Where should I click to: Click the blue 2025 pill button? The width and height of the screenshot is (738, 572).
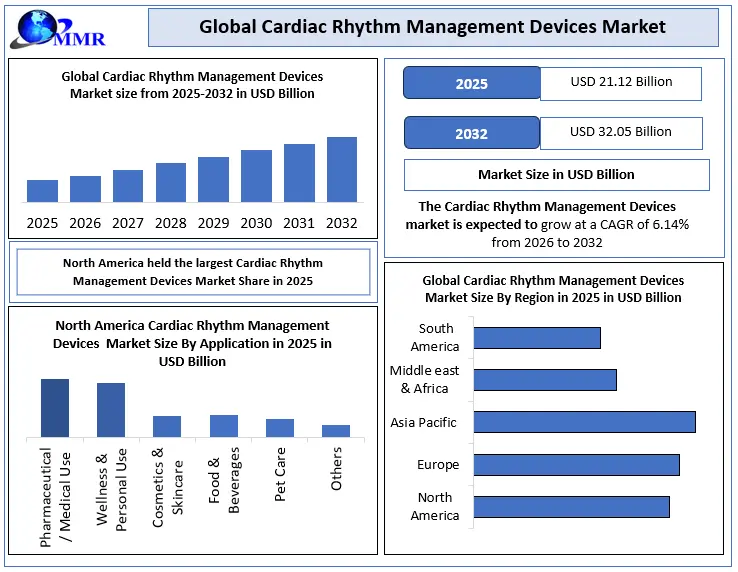471,83
